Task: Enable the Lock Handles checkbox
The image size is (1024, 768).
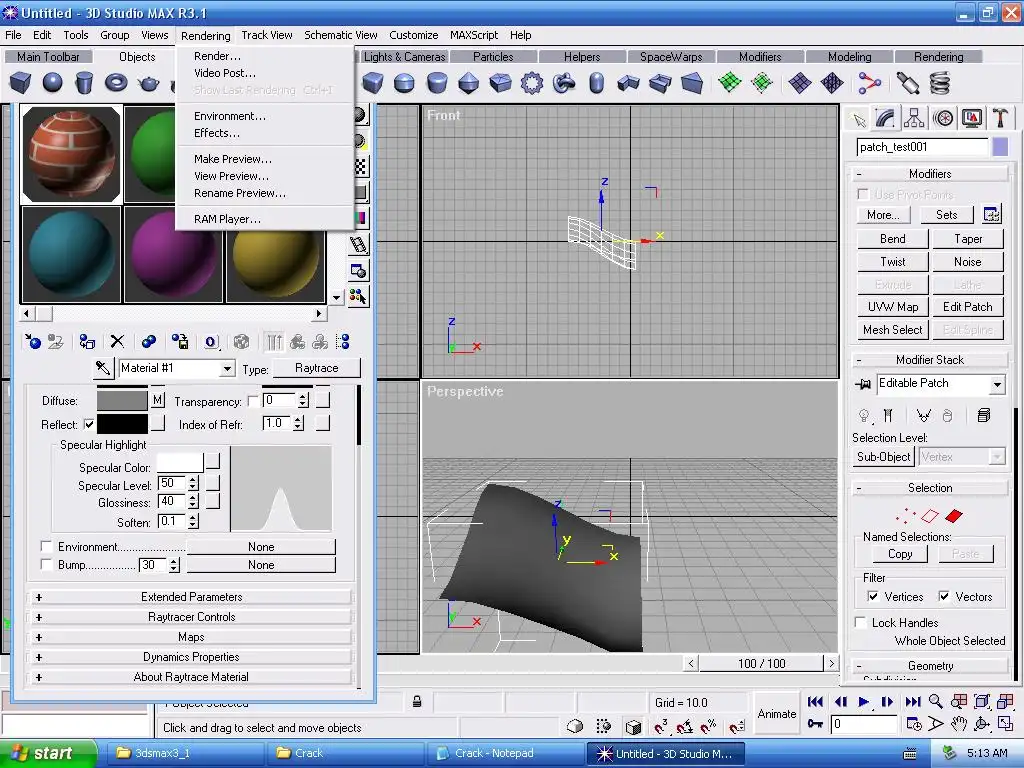Action: click(x=861, y=622)
